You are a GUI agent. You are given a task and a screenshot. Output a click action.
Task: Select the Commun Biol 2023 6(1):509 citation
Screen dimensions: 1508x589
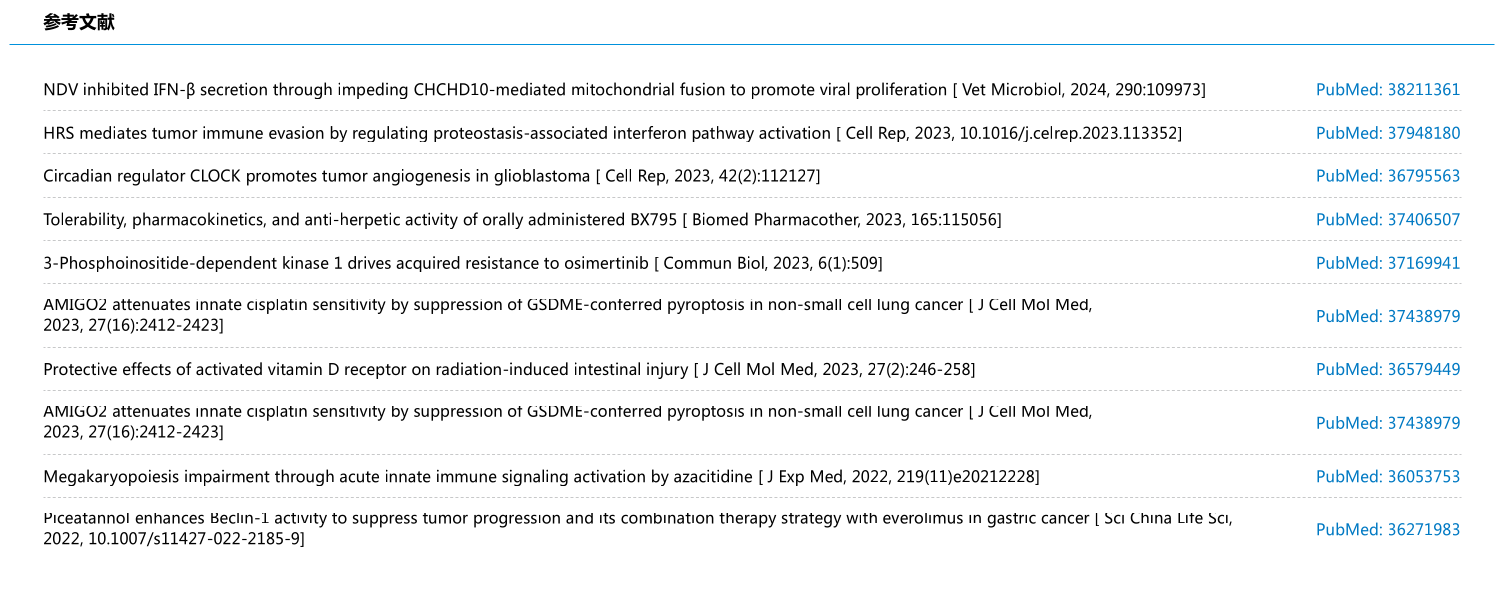(769, 263)
